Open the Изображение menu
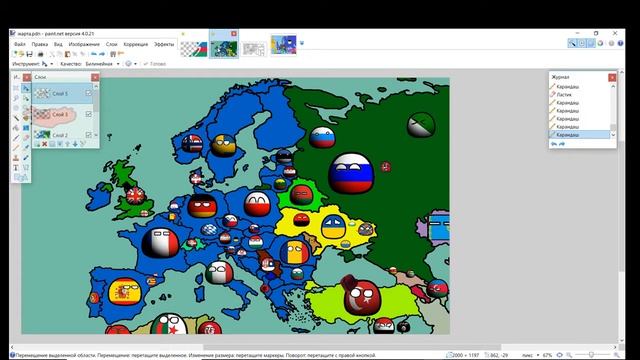Viewport: 640px width, 360px height. (84, 44)
